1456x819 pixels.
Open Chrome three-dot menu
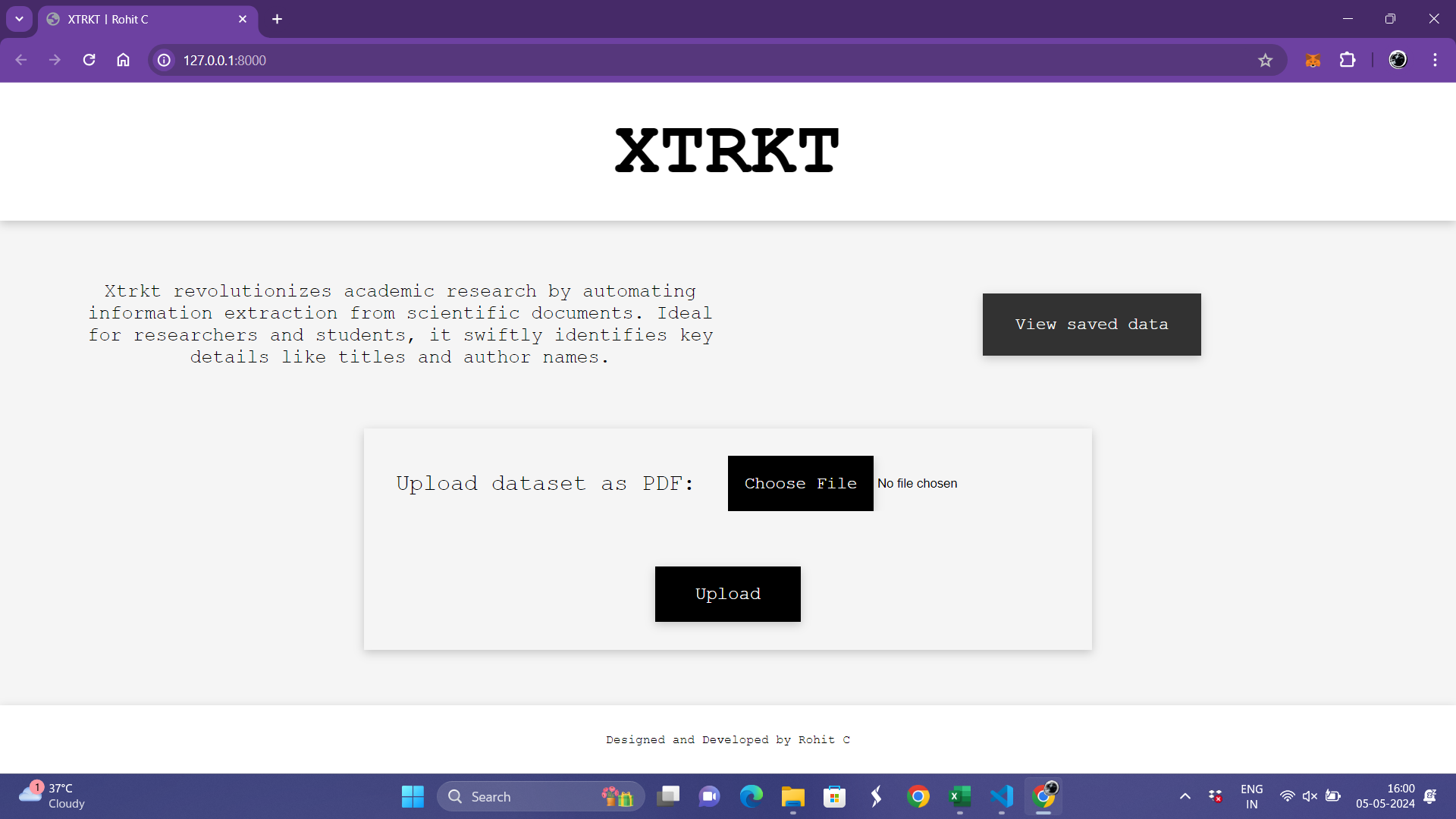click(x=1435, y=60)
